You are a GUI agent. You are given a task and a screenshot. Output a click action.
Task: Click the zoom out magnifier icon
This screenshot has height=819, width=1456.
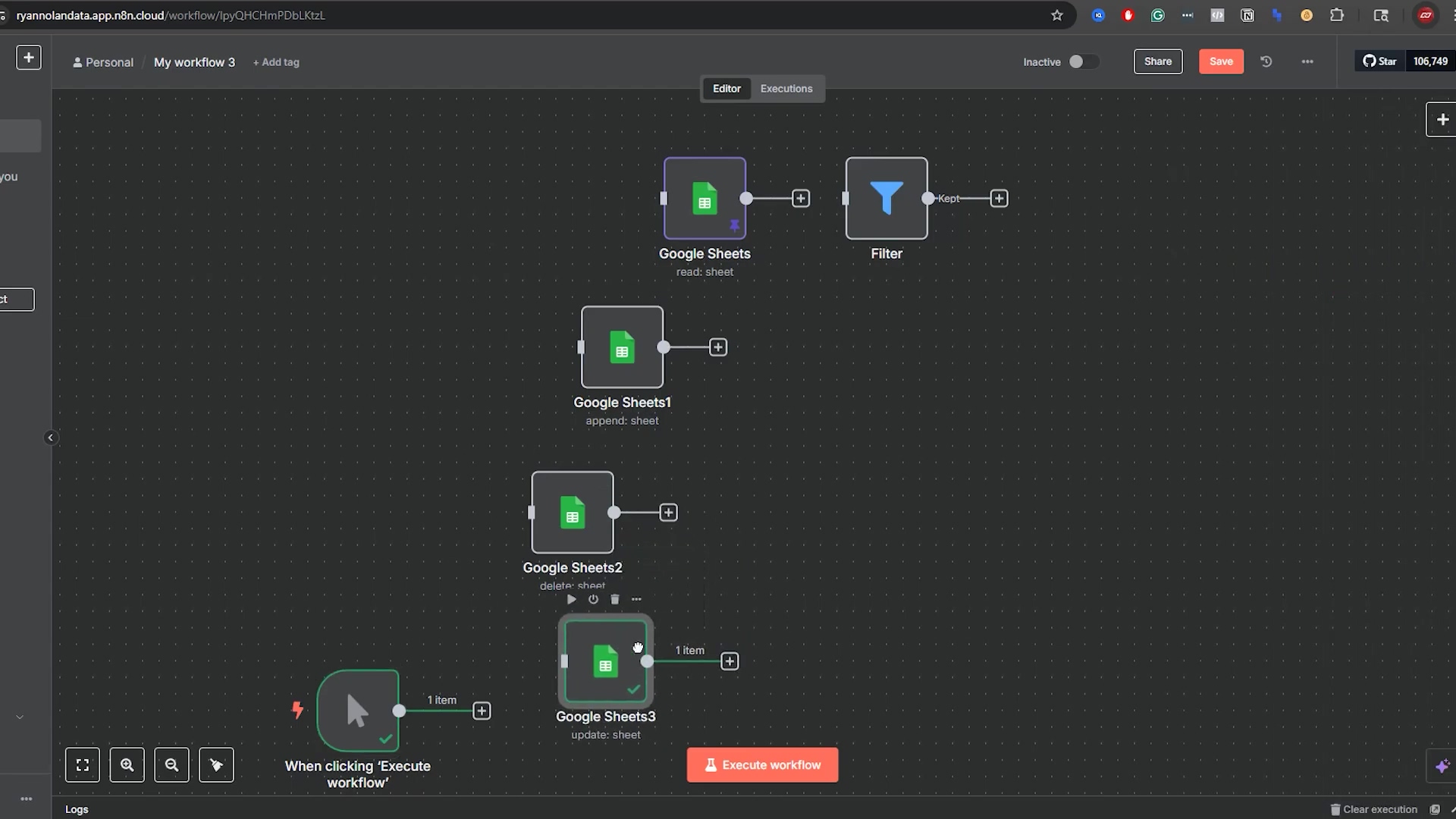(x=172, y=765)
